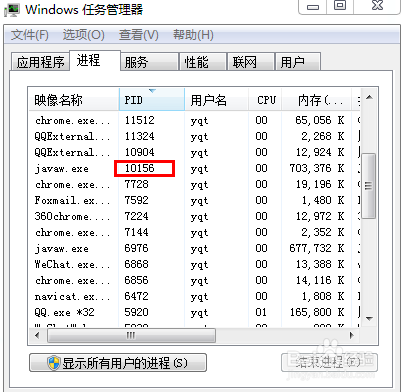Click PID value 6472
This screenshot has width=404, height=392.
coord(136,296)
